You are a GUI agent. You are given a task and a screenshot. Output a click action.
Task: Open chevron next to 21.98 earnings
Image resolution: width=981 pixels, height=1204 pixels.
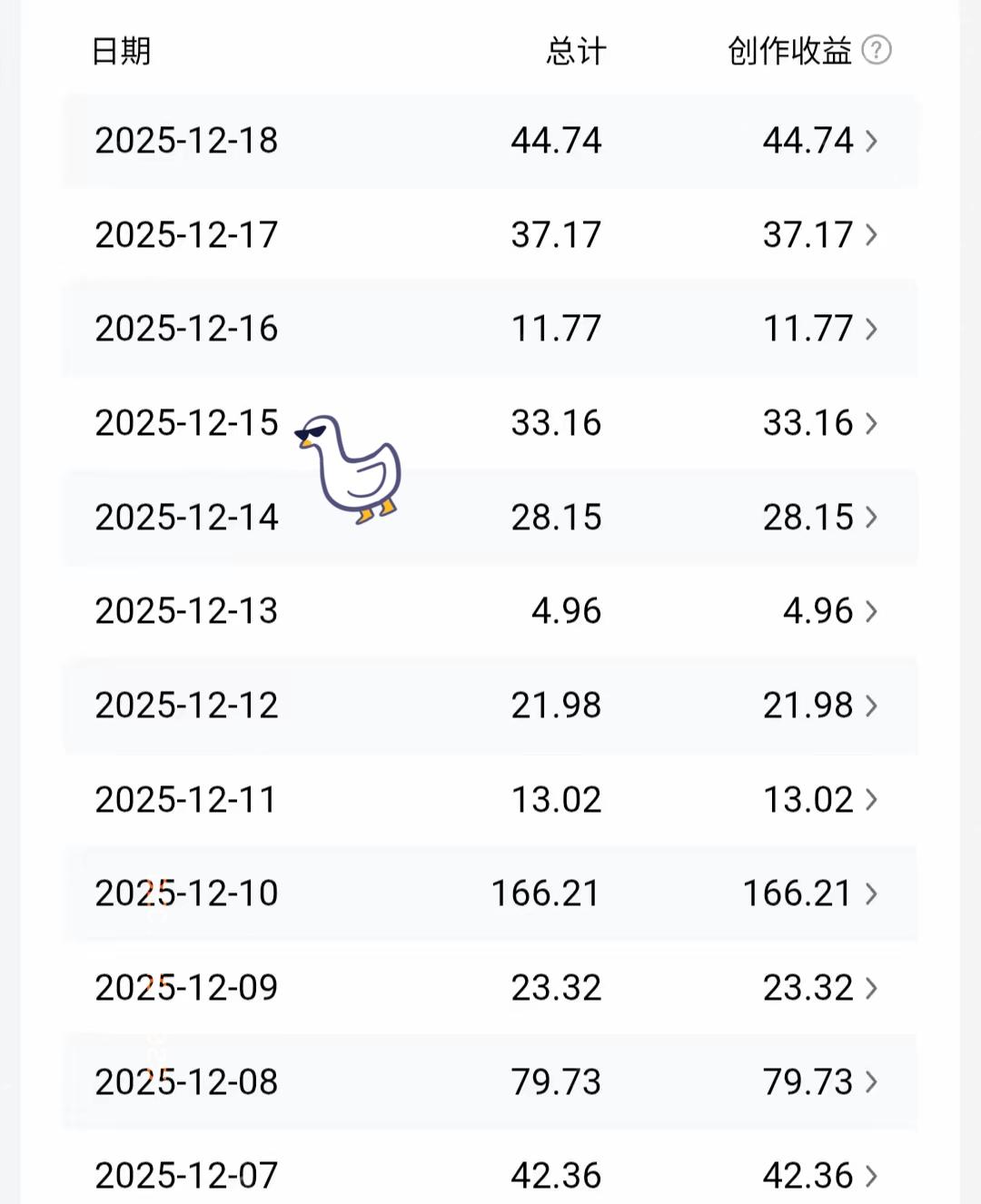tap(871, 706)
